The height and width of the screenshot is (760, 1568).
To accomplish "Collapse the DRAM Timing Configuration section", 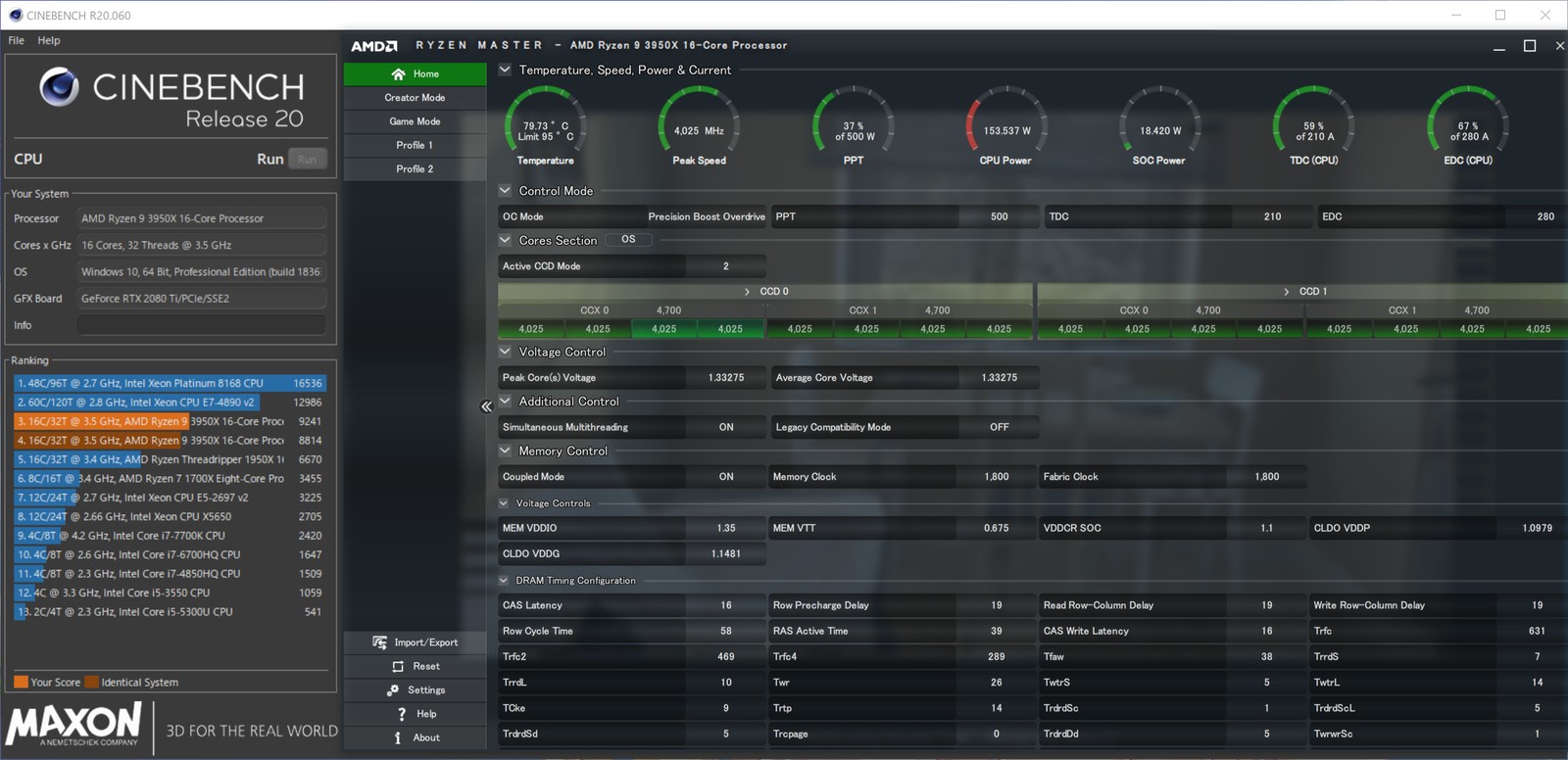I will pyautogui.click(x=505, y=581).
